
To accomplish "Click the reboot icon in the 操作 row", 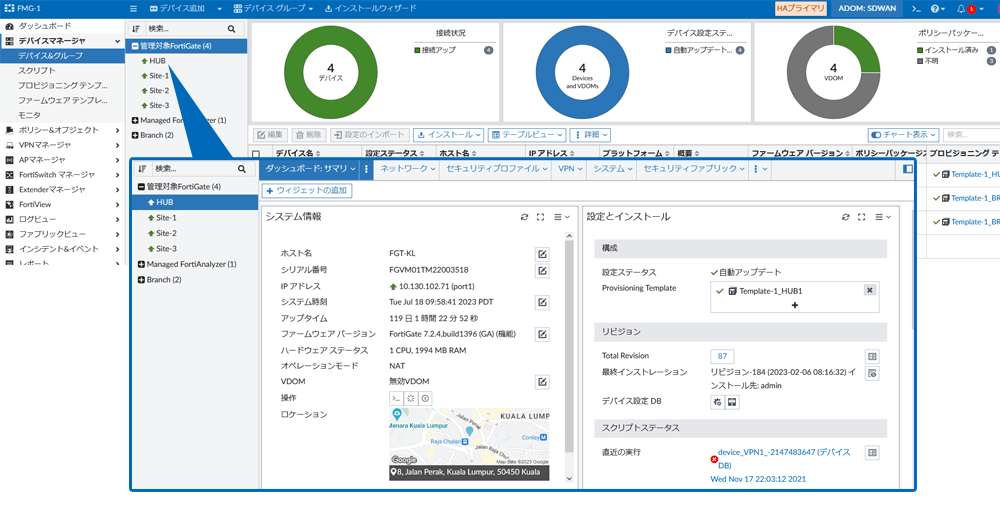I will pyautogui.click(x=410, y=397).
